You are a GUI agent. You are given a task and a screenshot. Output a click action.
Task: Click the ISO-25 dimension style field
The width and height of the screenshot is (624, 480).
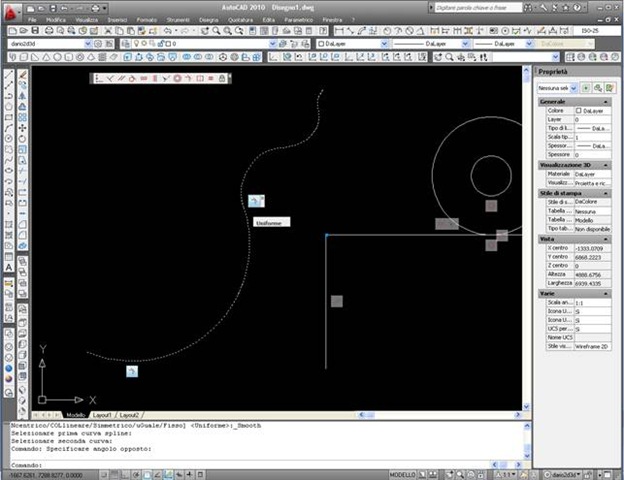tap(595, 31)
